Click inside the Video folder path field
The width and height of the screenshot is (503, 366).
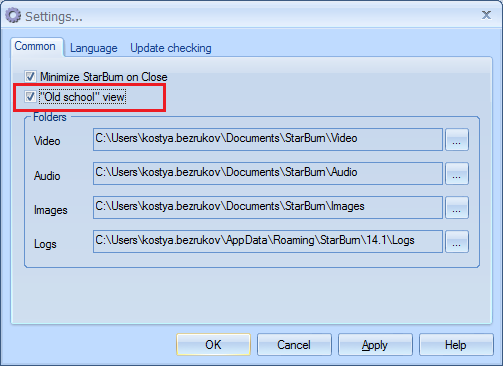click(268, 140)
